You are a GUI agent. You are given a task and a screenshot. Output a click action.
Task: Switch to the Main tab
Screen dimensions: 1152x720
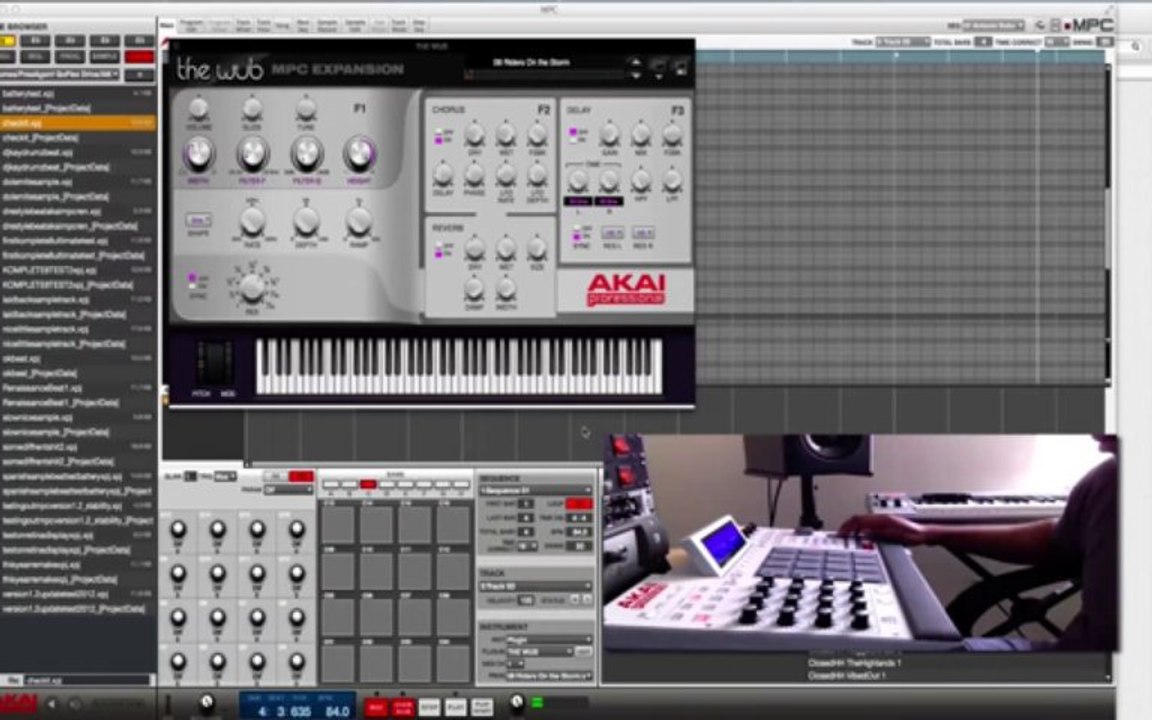pos(168,26)
